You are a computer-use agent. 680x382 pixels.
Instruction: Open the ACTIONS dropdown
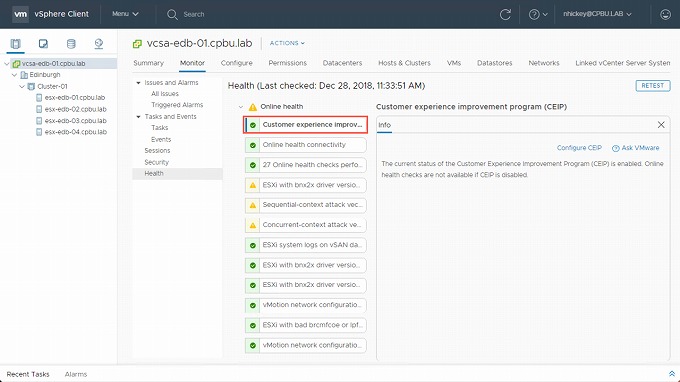click(x=287, y=43)
